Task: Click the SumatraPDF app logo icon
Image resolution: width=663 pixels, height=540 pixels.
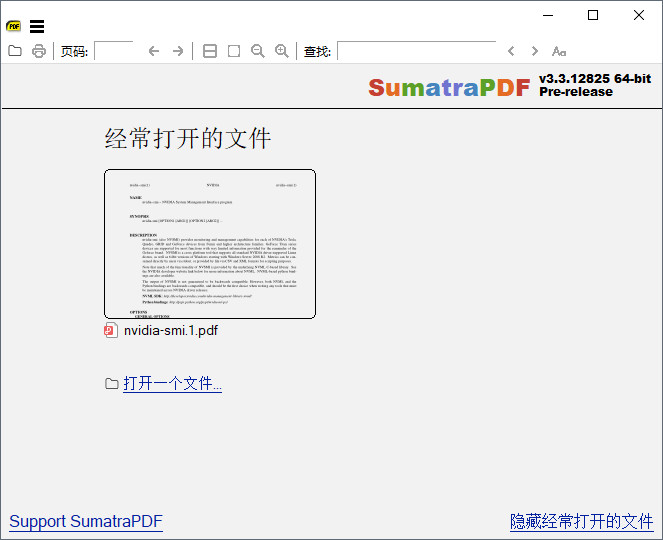Action: (14, 26)
